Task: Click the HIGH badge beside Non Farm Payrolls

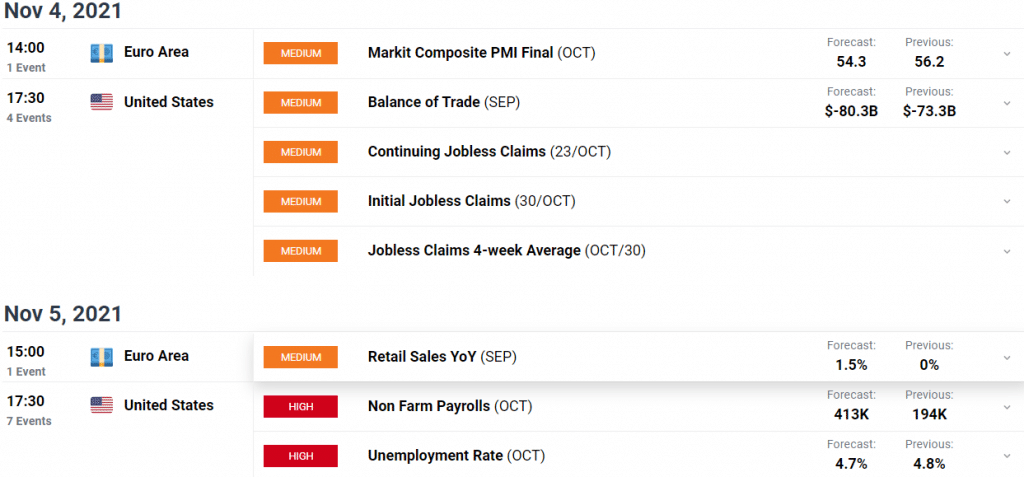Action: [300, 406]
